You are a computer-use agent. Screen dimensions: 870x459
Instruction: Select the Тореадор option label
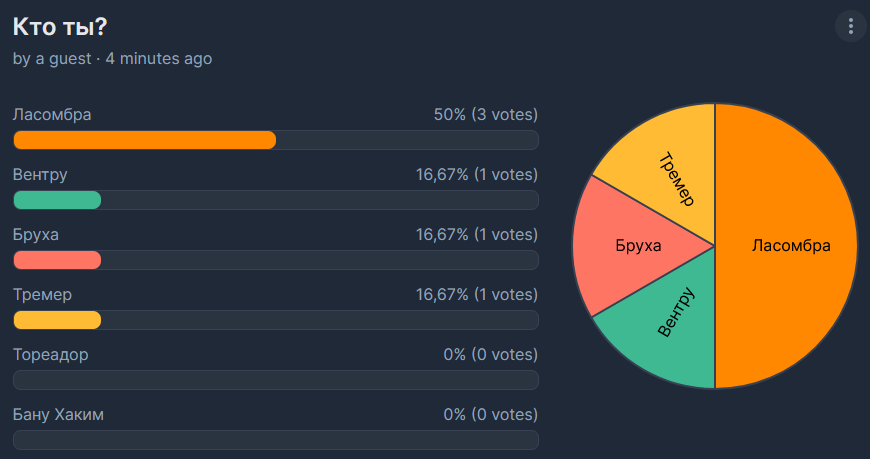pyautogui.click(x=50, y=354)
